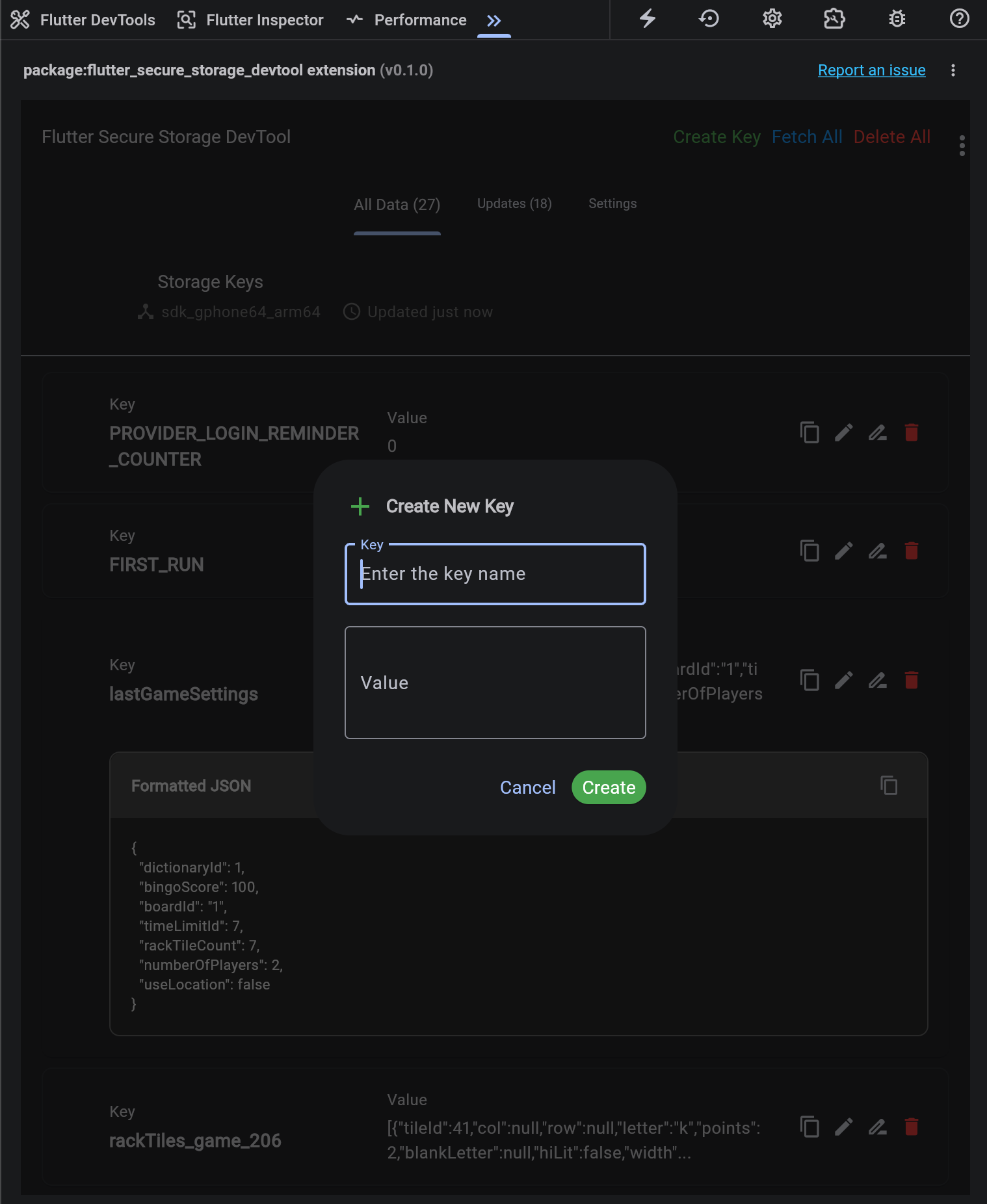Delete the PROVIDER_LOGIN_REMINDER_COUNTER key
The height and width of the screenshot is (1204, 987).
point(912,432)
